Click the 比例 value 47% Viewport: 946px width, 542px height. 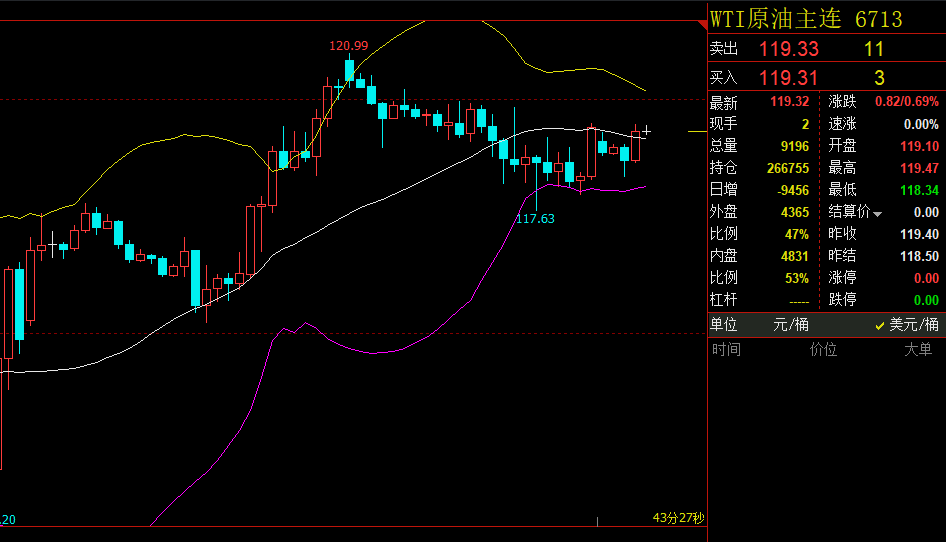pyautogui.click(x=796, y=234)
